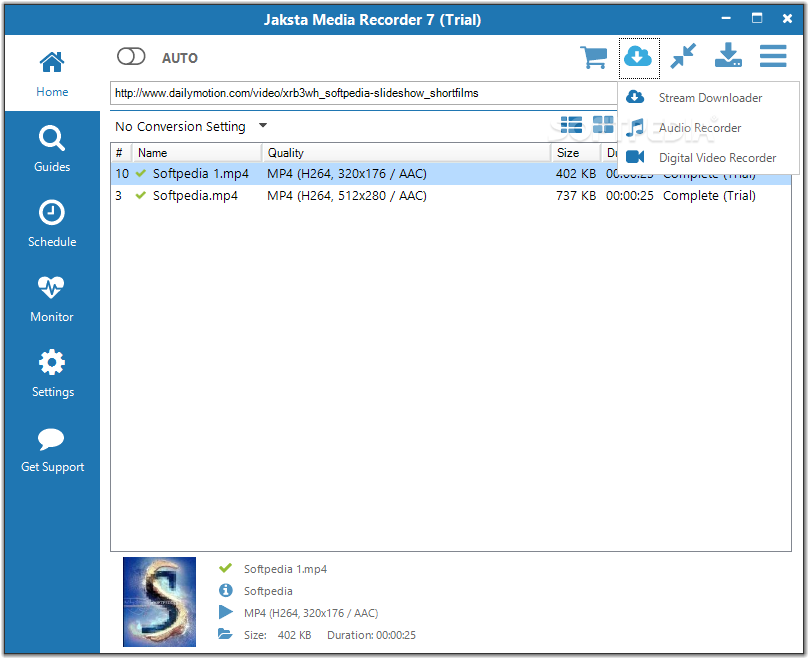Click the compact view arrows icon

pos(683,56)
